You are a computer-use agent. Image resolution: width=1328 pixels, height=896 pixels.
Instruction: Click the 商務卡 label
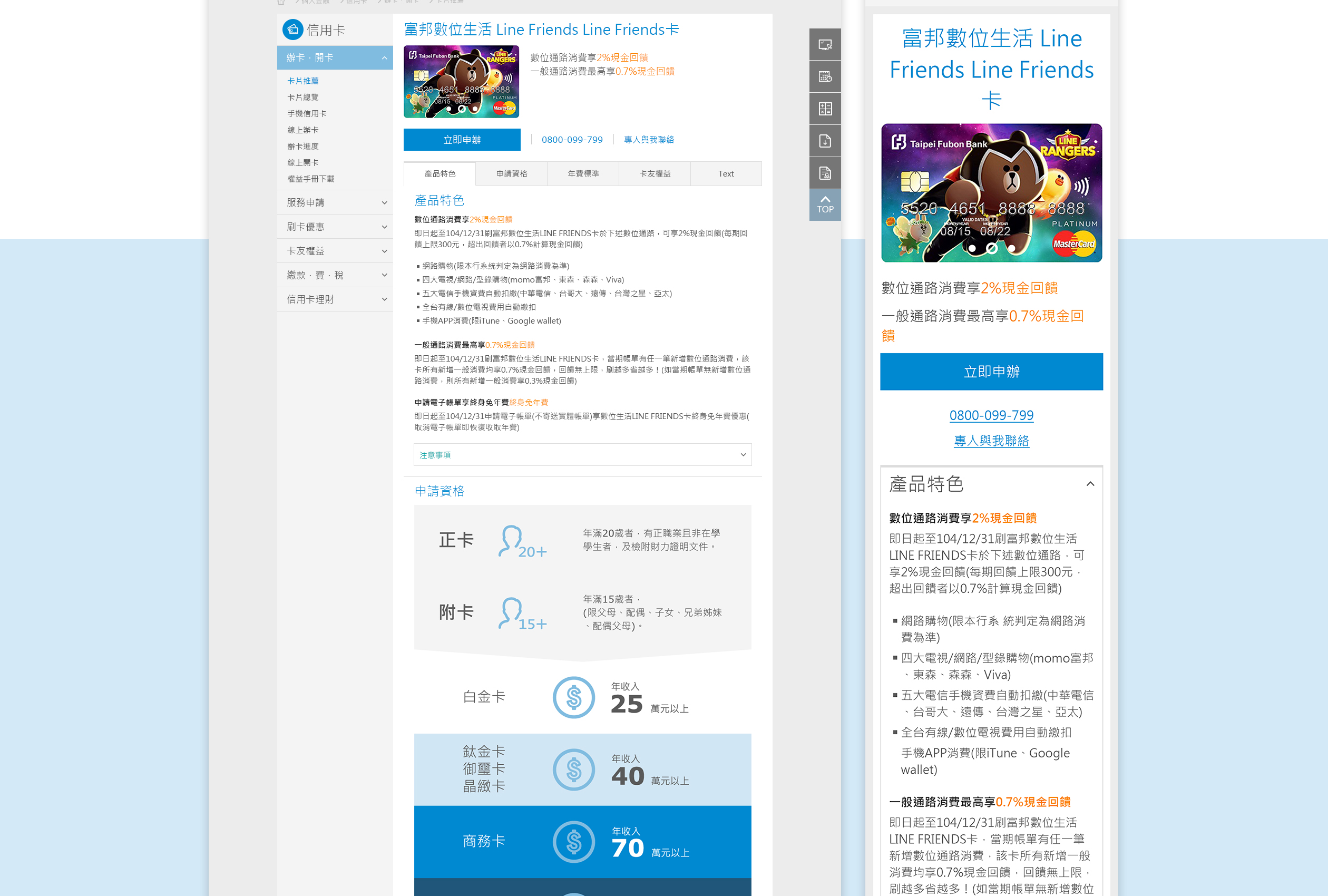point(484,841)
